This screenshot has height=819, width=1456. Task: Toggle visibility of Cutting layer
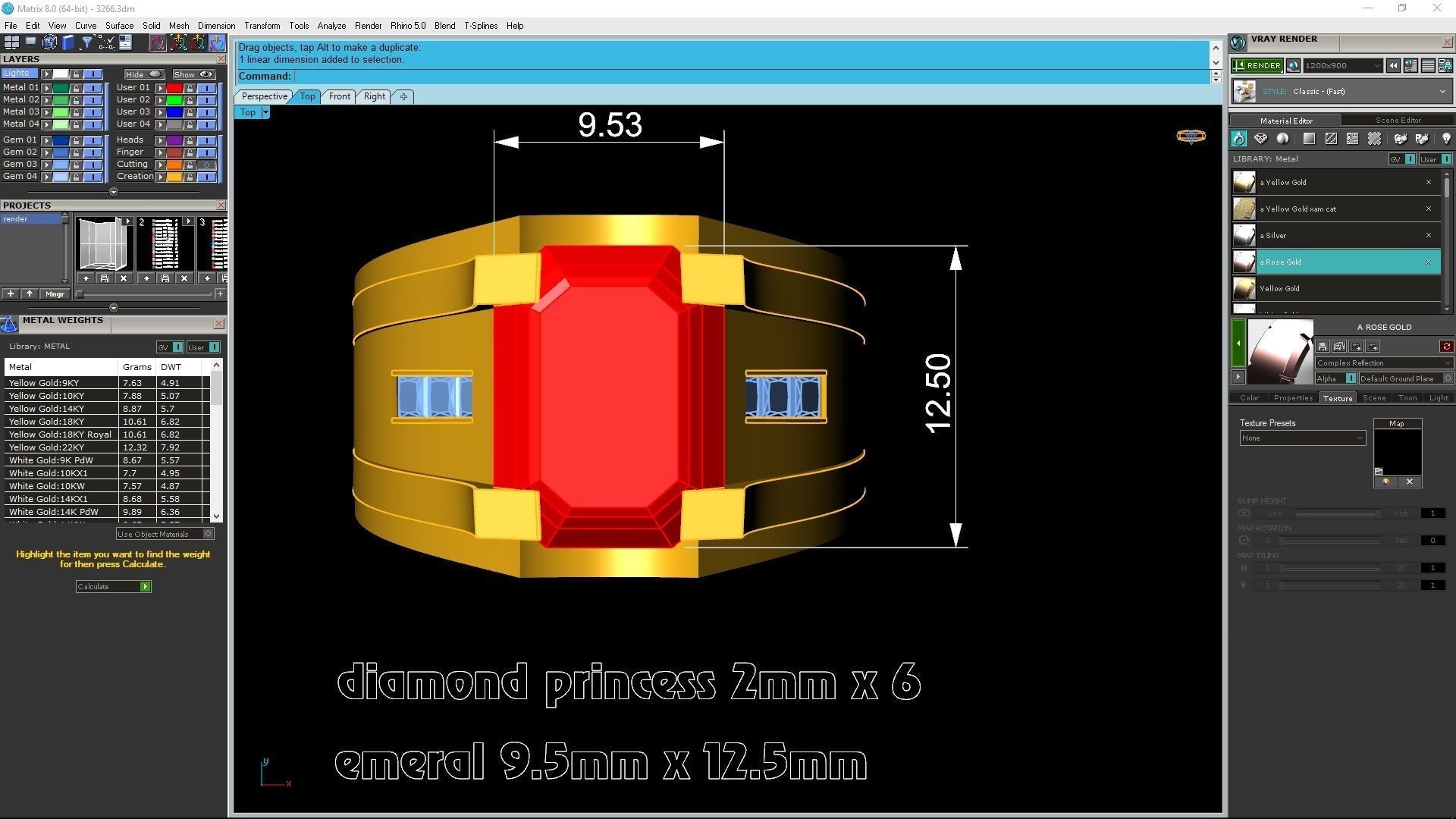click(x=206, y=165)
